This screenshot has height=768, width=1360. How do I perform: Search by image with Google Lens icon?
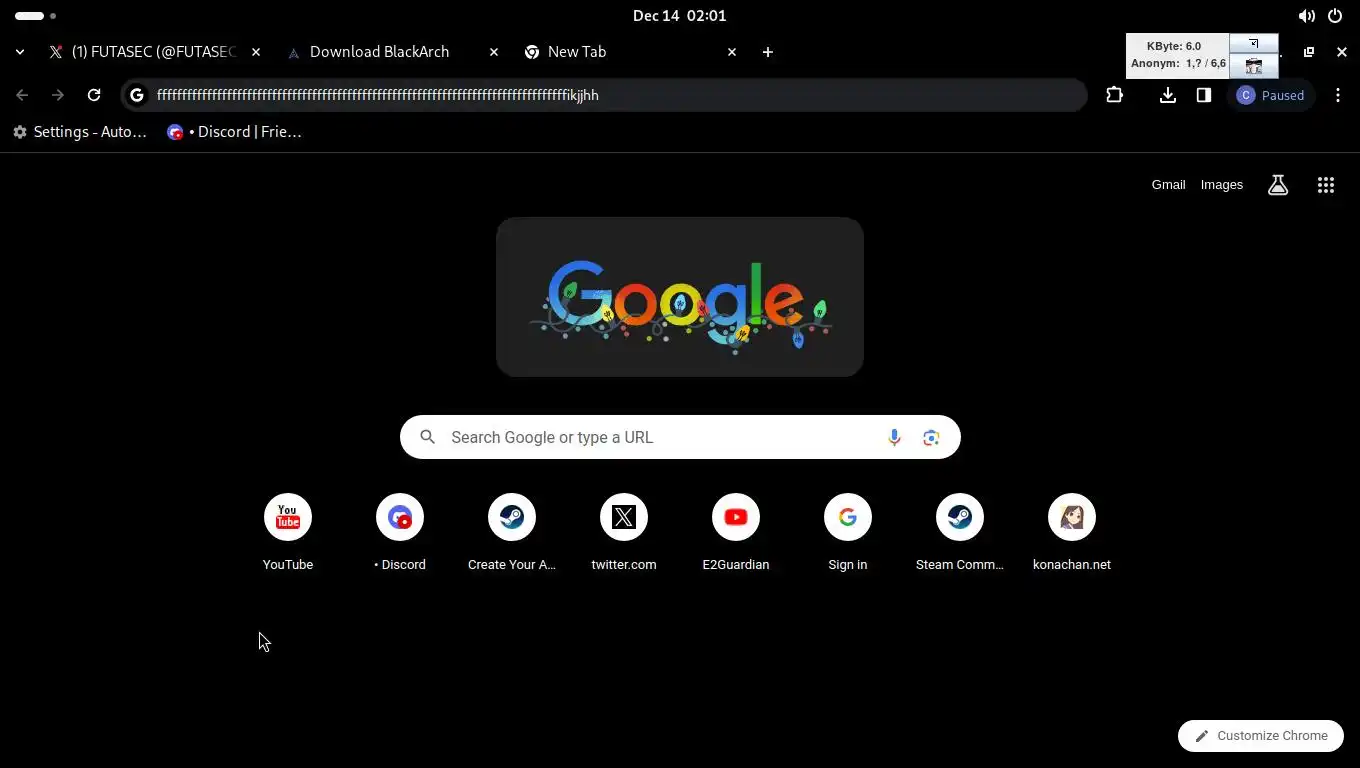[931, 437]
